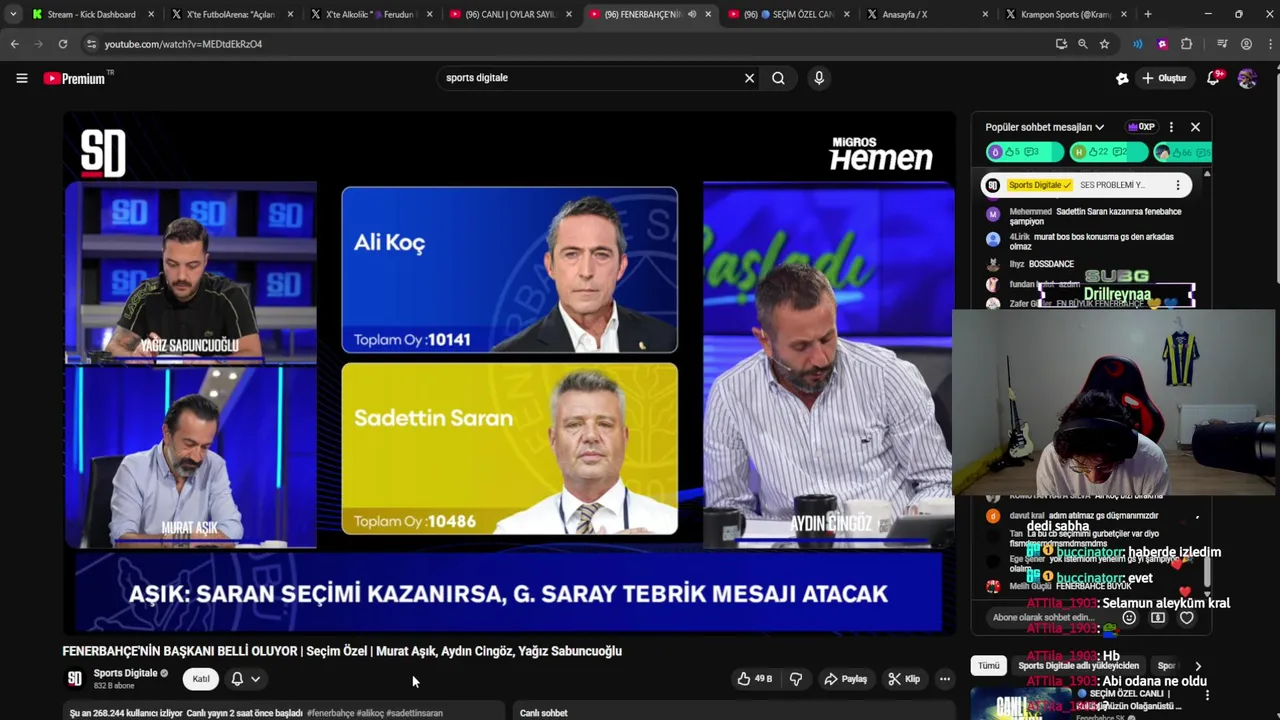Open pinned Sports Digitale message options

[x=1178, y=185]
